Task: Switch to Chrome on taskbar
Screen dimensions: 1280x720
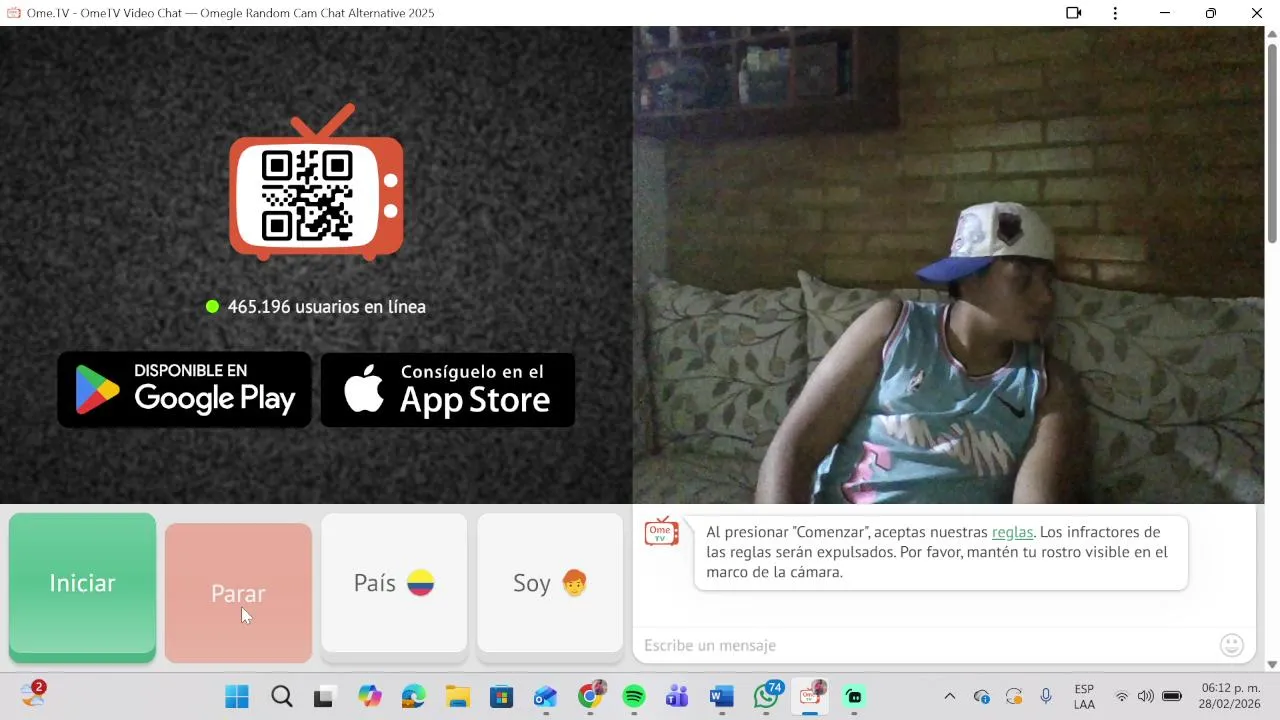Action: tap(591, 695)
